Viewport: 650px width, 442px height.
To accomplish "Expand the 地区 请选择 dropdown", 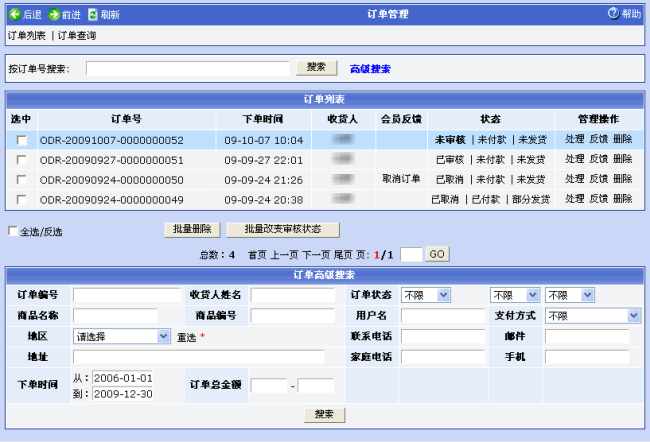I will 121,337.
